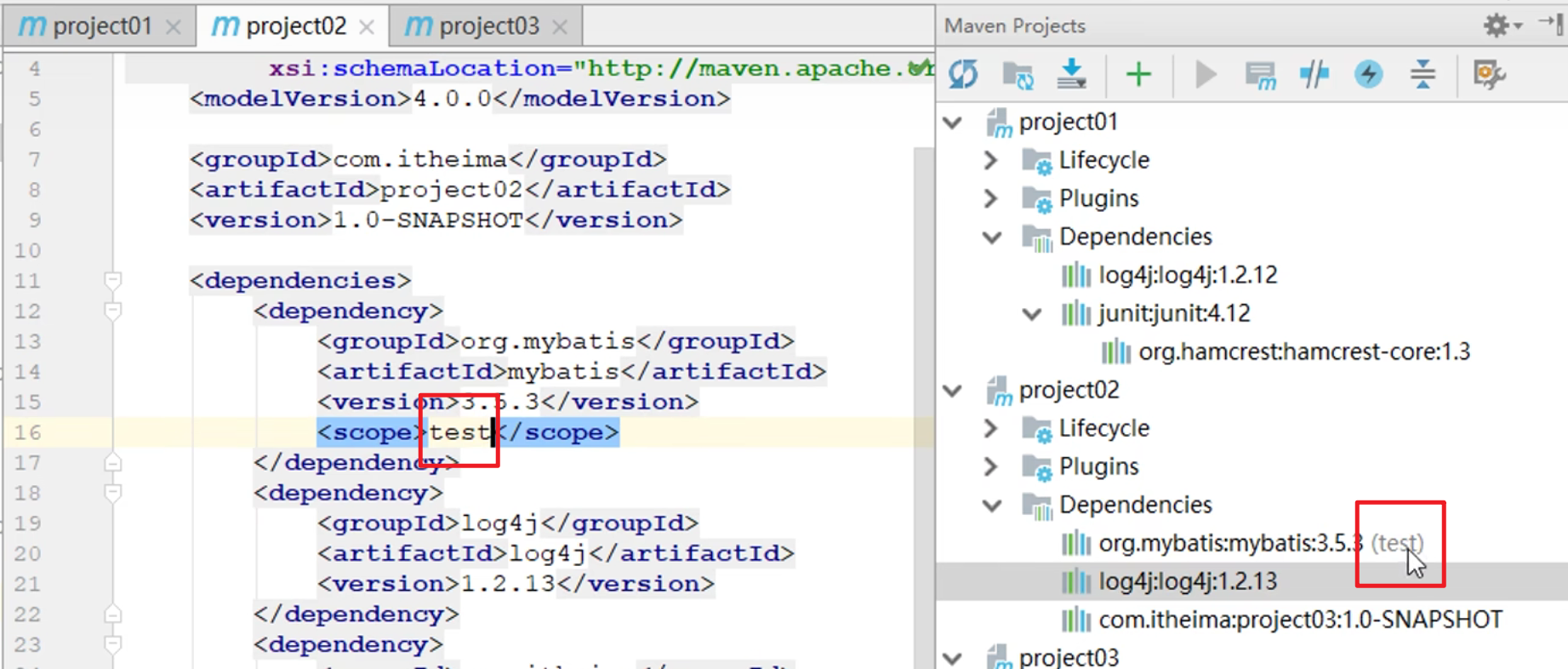The width and height of the screenshot is (1568, 669).
Task: Close the project03 tab
Action: tap(560, 28)
